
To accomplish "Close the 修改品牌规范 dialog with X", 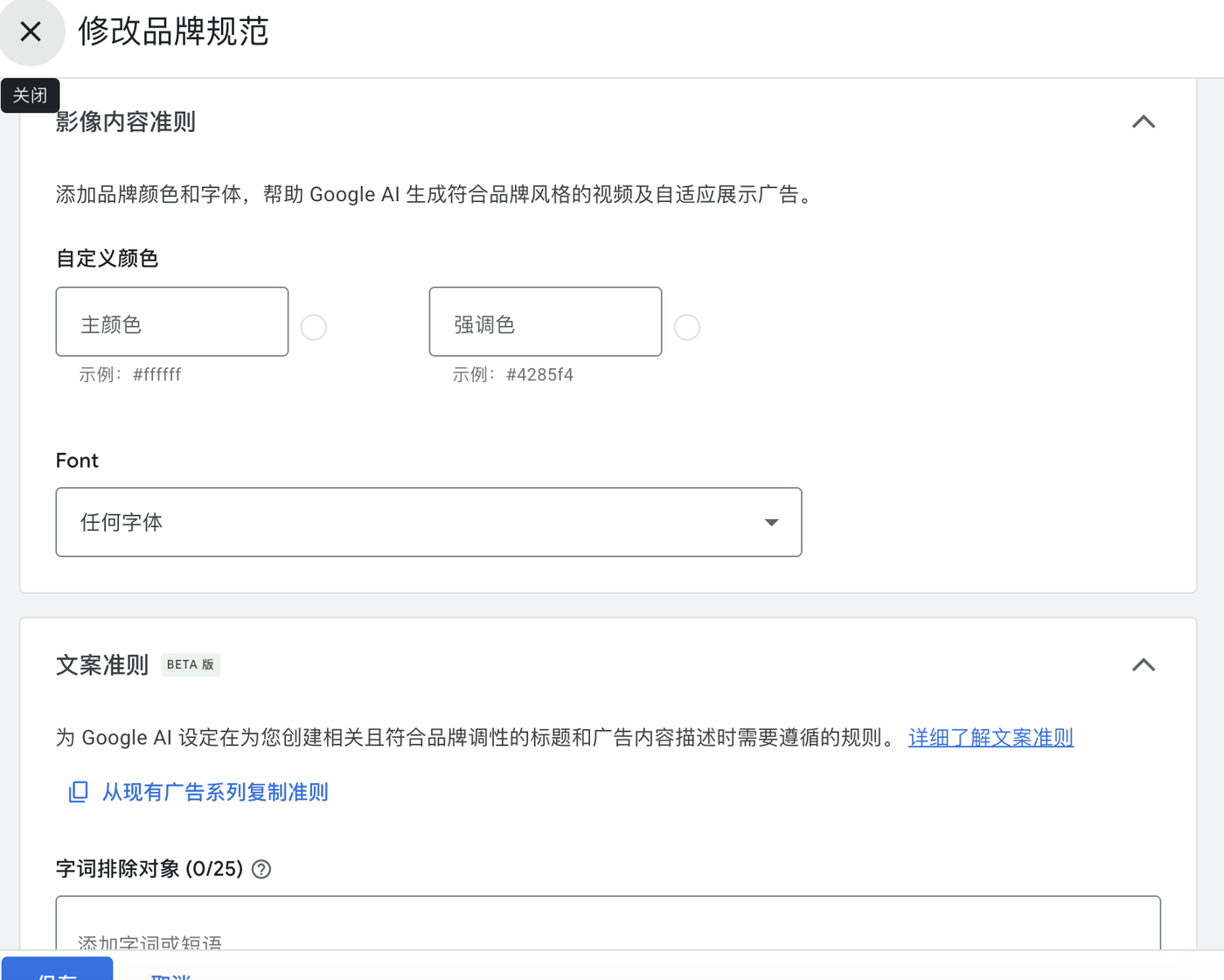I will click(31, 31).
